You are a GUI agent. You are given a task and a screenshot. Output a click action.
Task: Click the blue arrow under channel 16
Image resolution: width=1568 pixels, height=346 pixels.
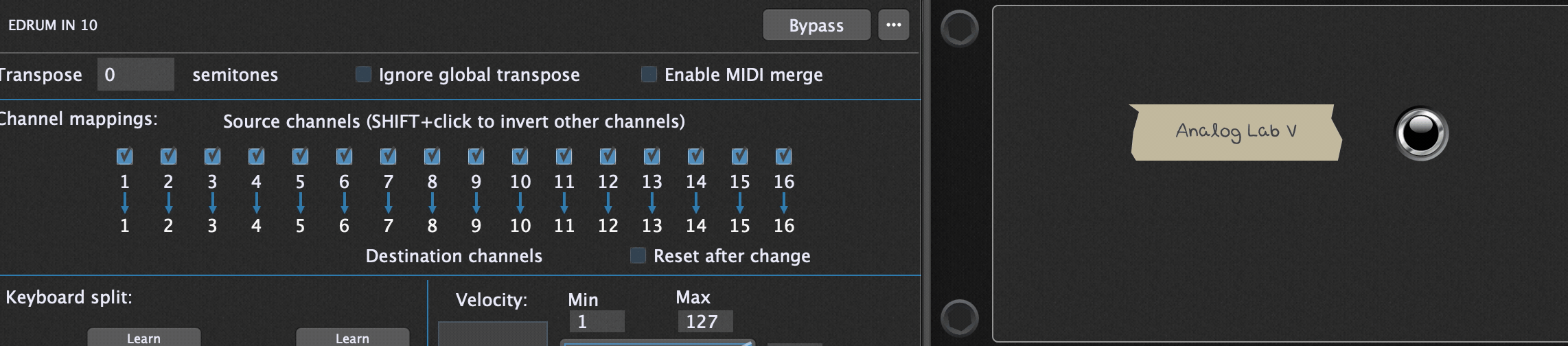[x=783, y=203]
